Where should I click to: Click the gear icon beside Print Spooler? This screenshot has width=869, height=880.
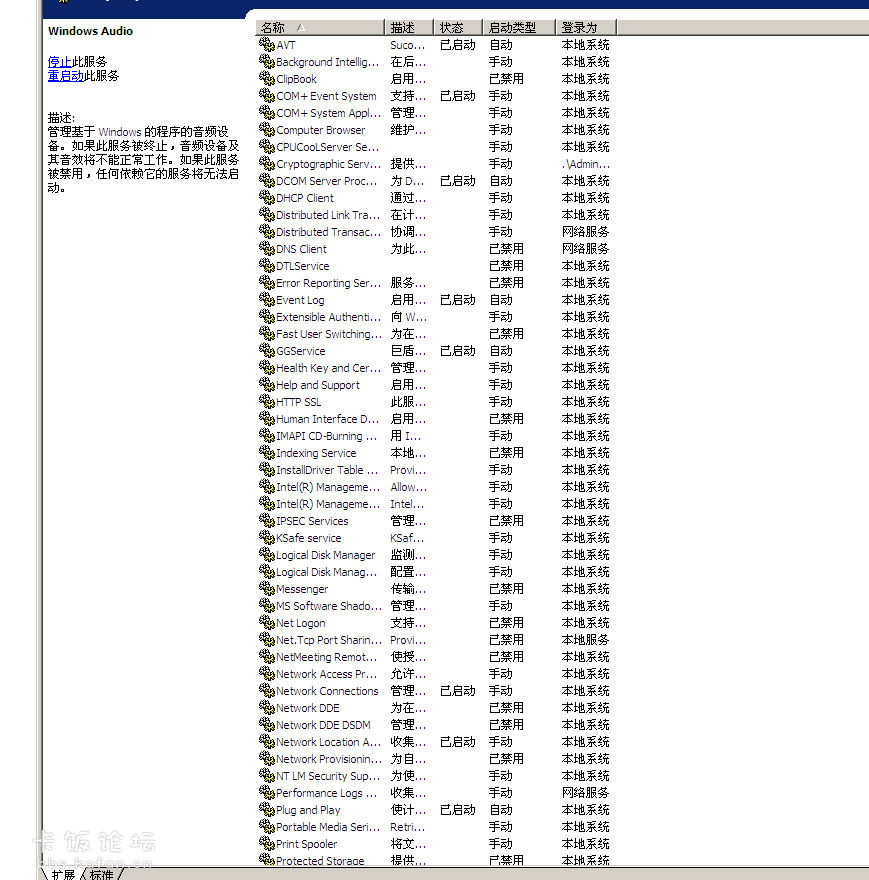pyautogui.click(x=267, y=844)
